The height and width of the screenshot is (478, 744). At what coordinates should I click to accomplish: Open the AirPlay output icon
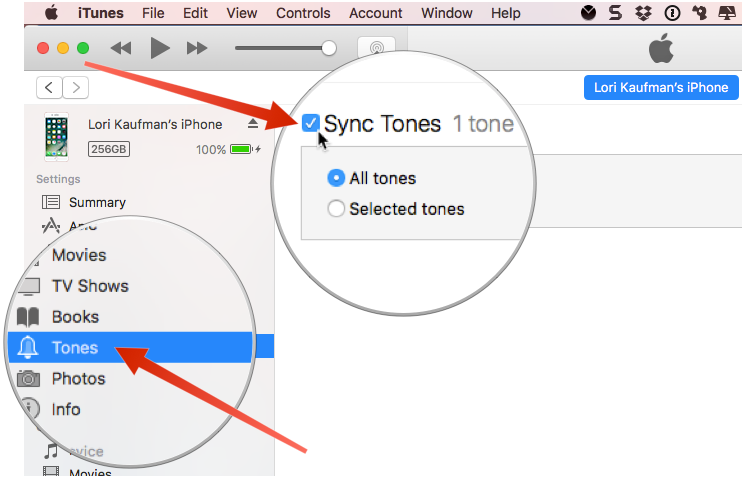click(x=376, y=48)
